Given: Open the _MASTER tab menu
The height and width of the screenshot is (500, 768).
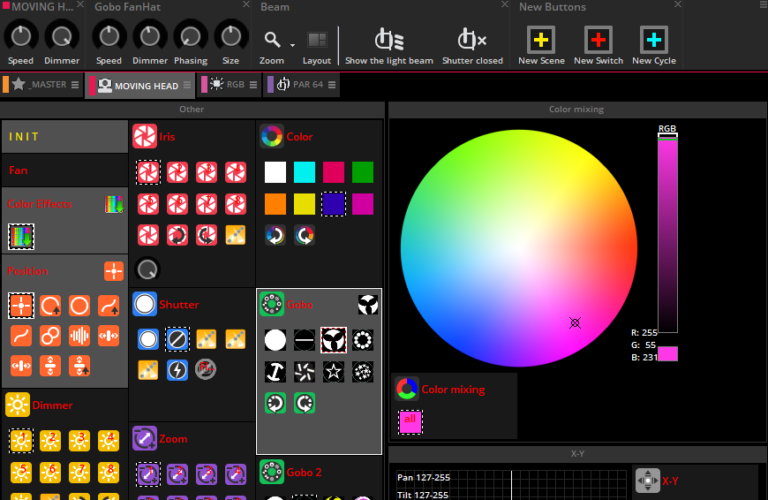Looking at the screenshot, I should coord(75,85).
